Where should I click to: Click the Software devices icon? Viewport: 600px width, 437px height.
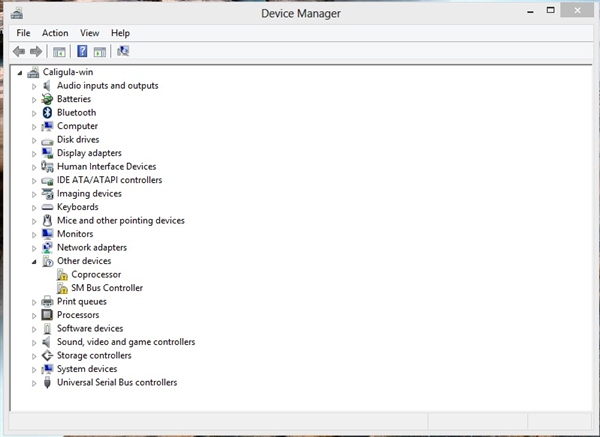[x=47, y=329]
